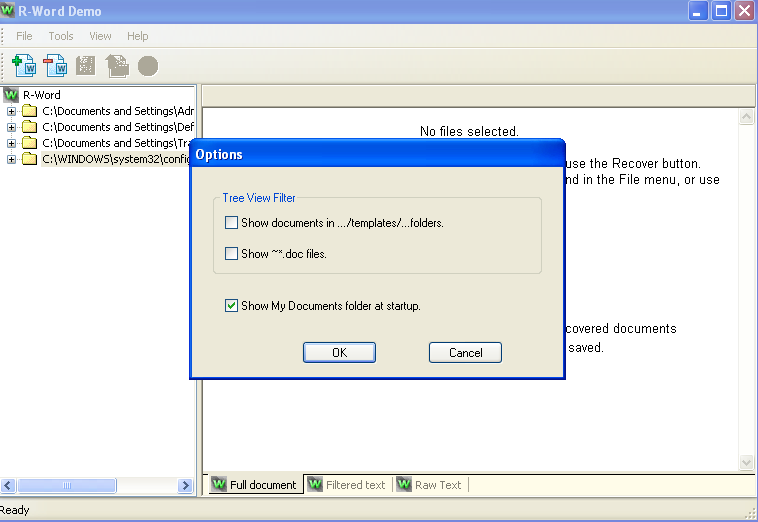
Task: Click the grayed recover files toolbar icon
Action: pos(117,66)
